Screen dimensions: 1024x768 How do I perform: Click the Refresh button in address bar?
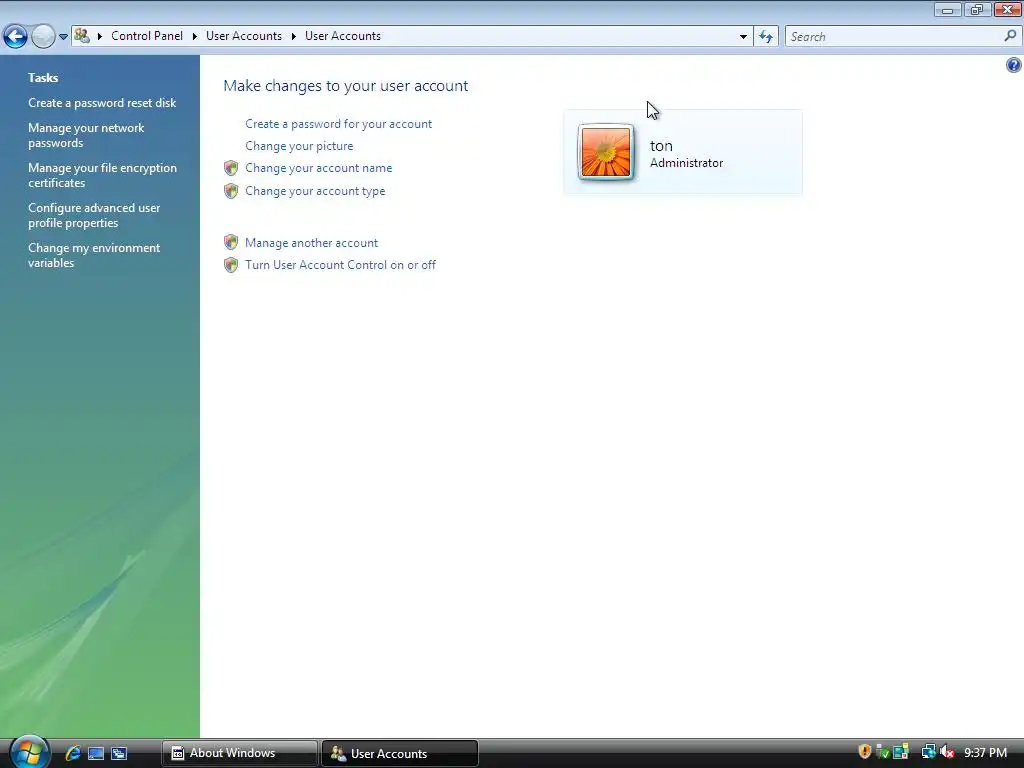click(x=766, y=37)
